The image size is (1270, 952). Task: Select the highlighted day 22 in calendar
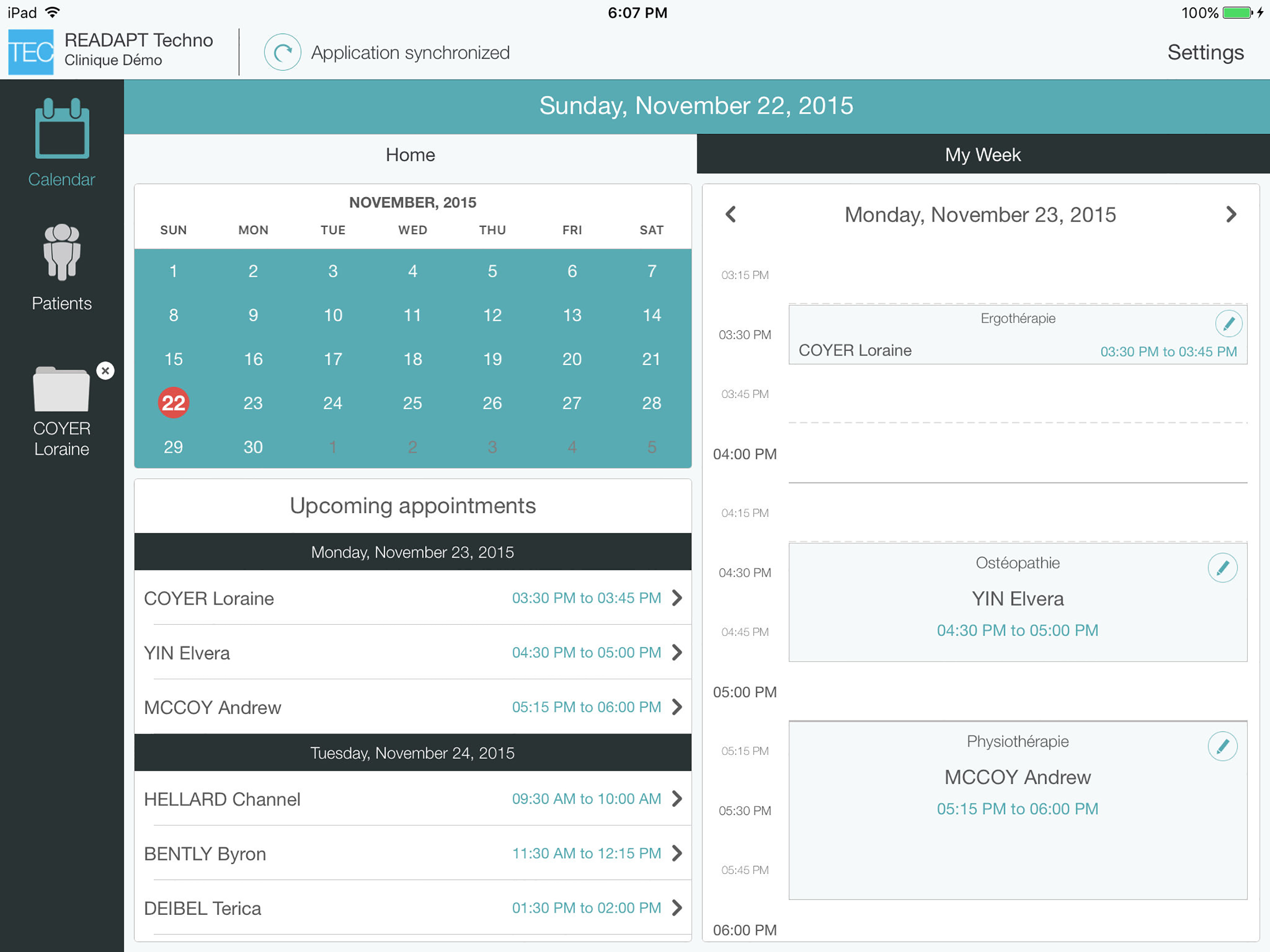(173, 403)
